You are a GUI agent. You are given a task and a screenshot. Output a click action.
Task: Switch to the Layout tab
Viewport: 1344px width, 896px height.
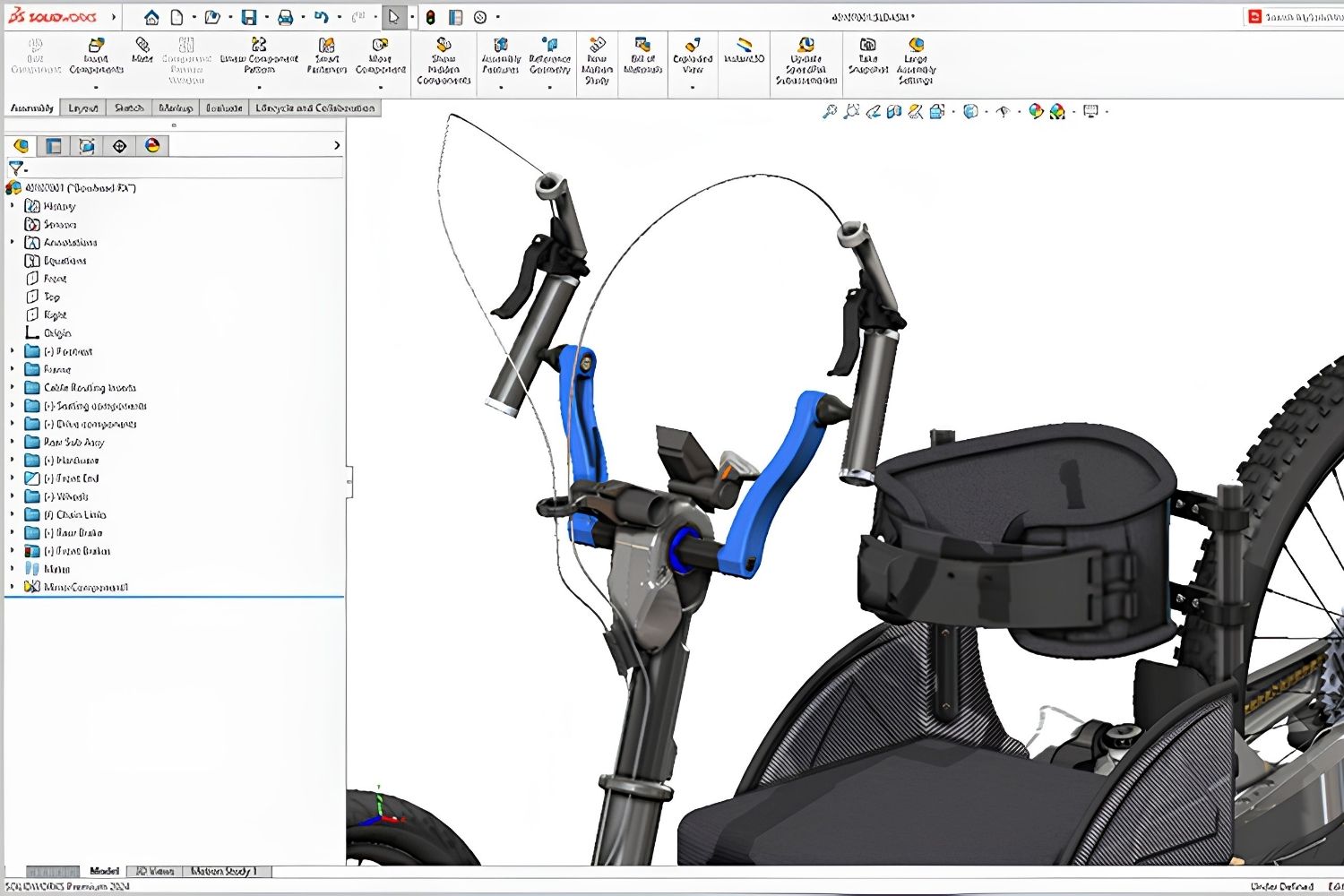[83, 108]
